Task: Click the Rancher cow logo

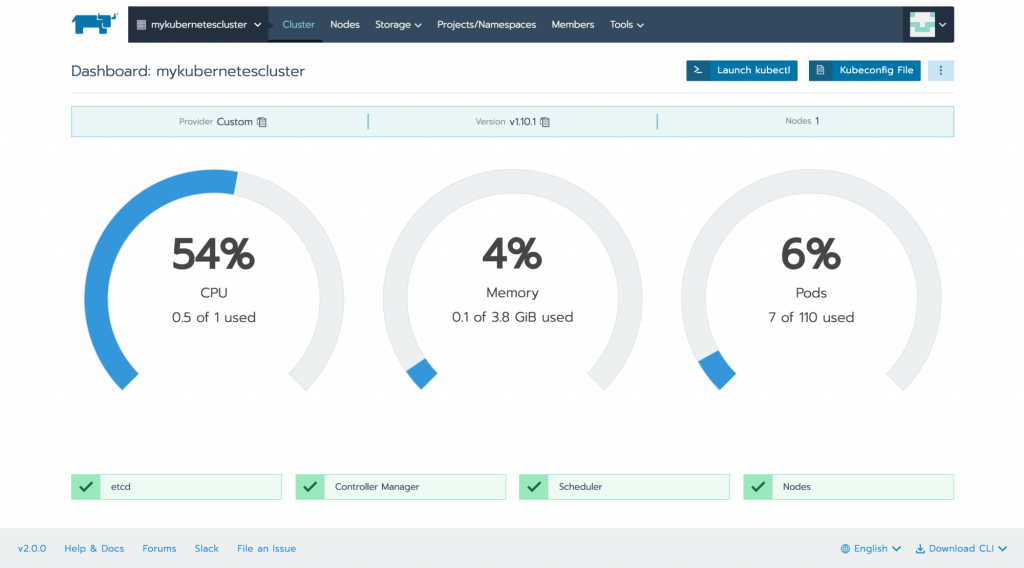Action: (95, 24)
